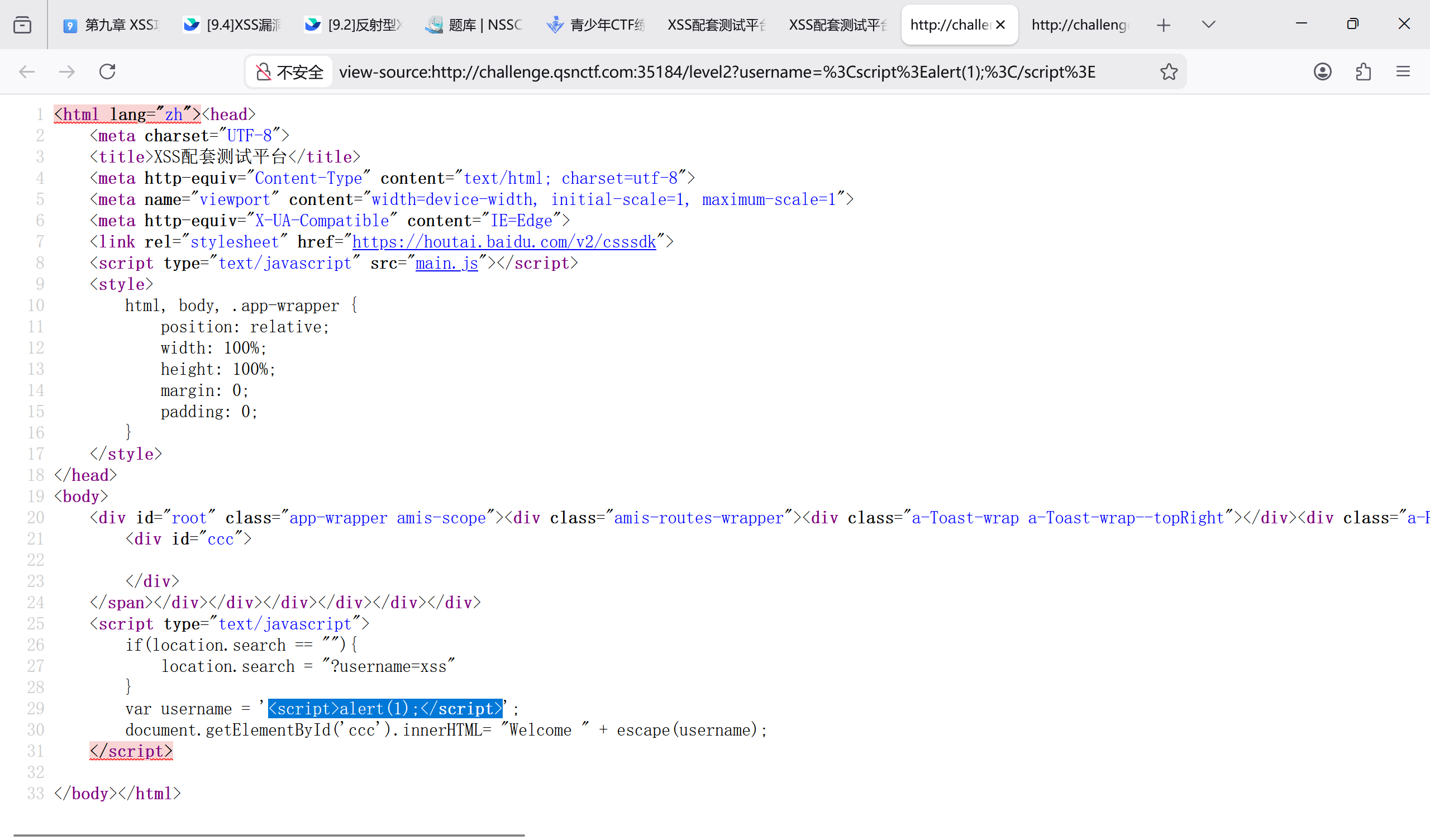Expand the list all tabs chevron
1430x840 pixels.
pyautogui.click(x=1208, y=25)
